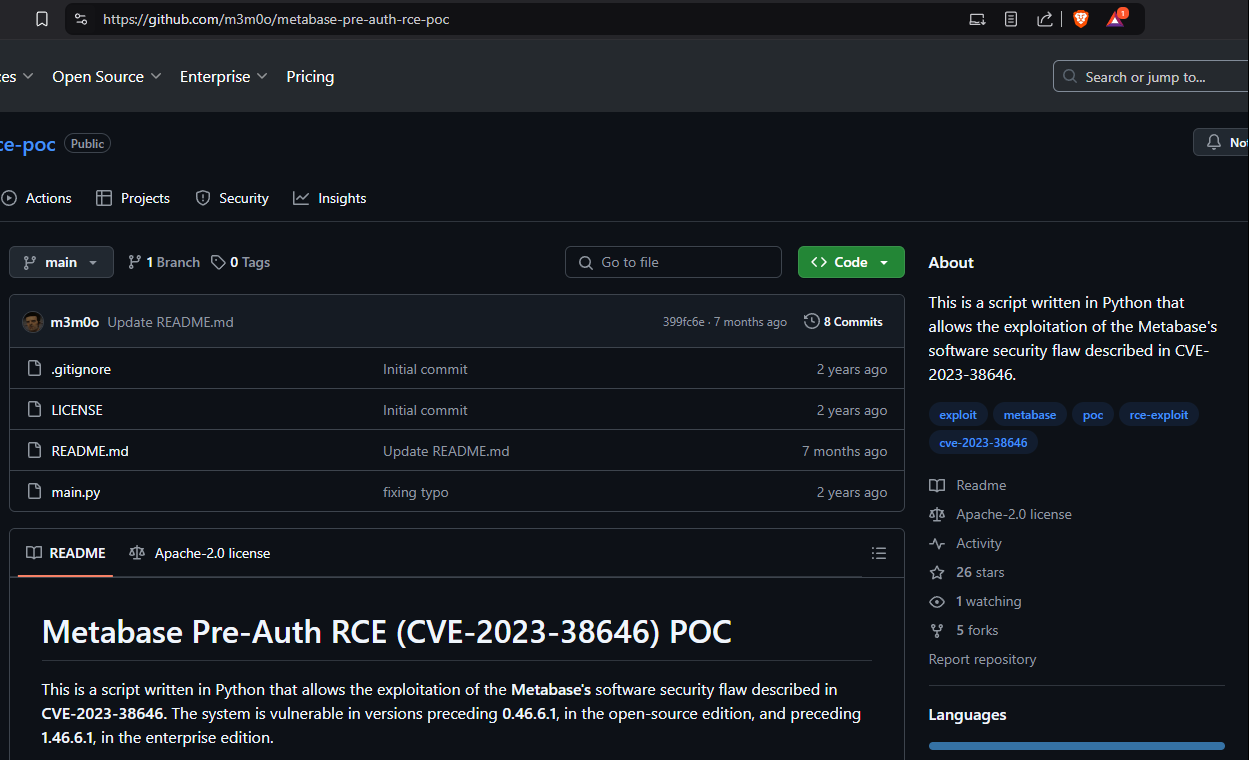Click the blue Languages bar
This screenshot has height=760, width=1249.
coord(1076,745)
